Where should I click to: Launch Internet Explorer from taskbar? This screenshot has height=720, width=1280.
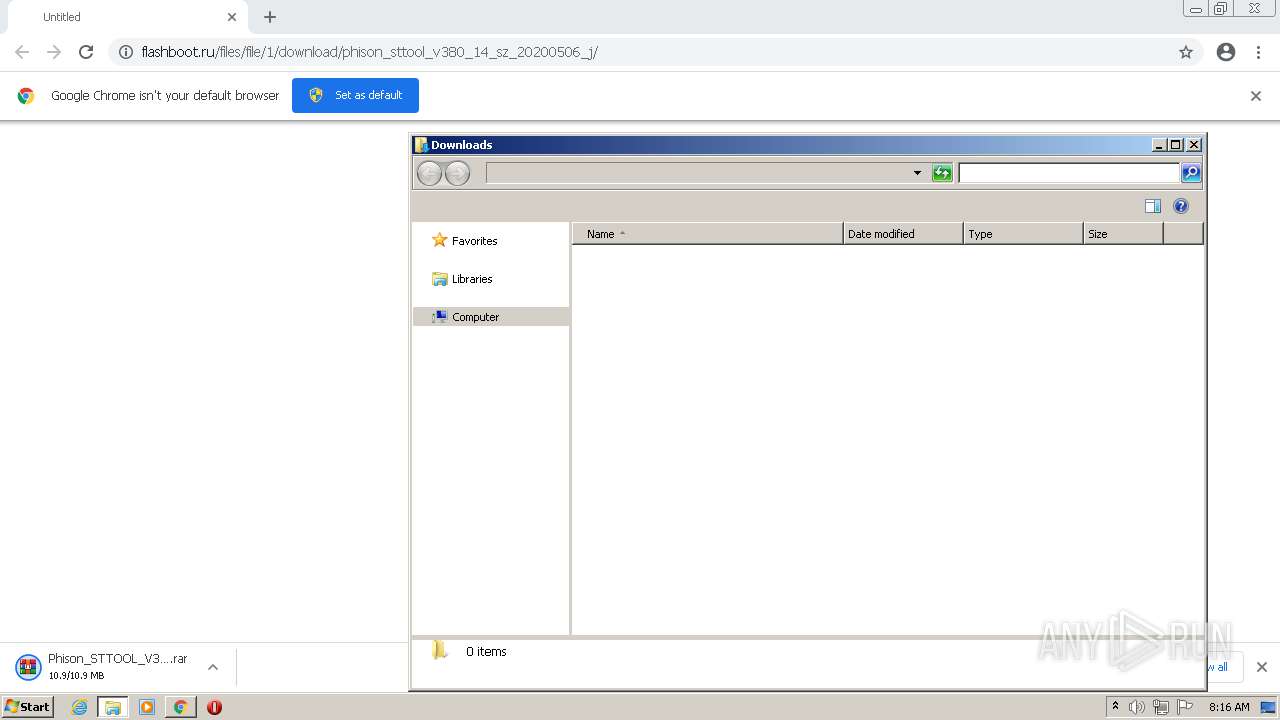tap(79, 707)
